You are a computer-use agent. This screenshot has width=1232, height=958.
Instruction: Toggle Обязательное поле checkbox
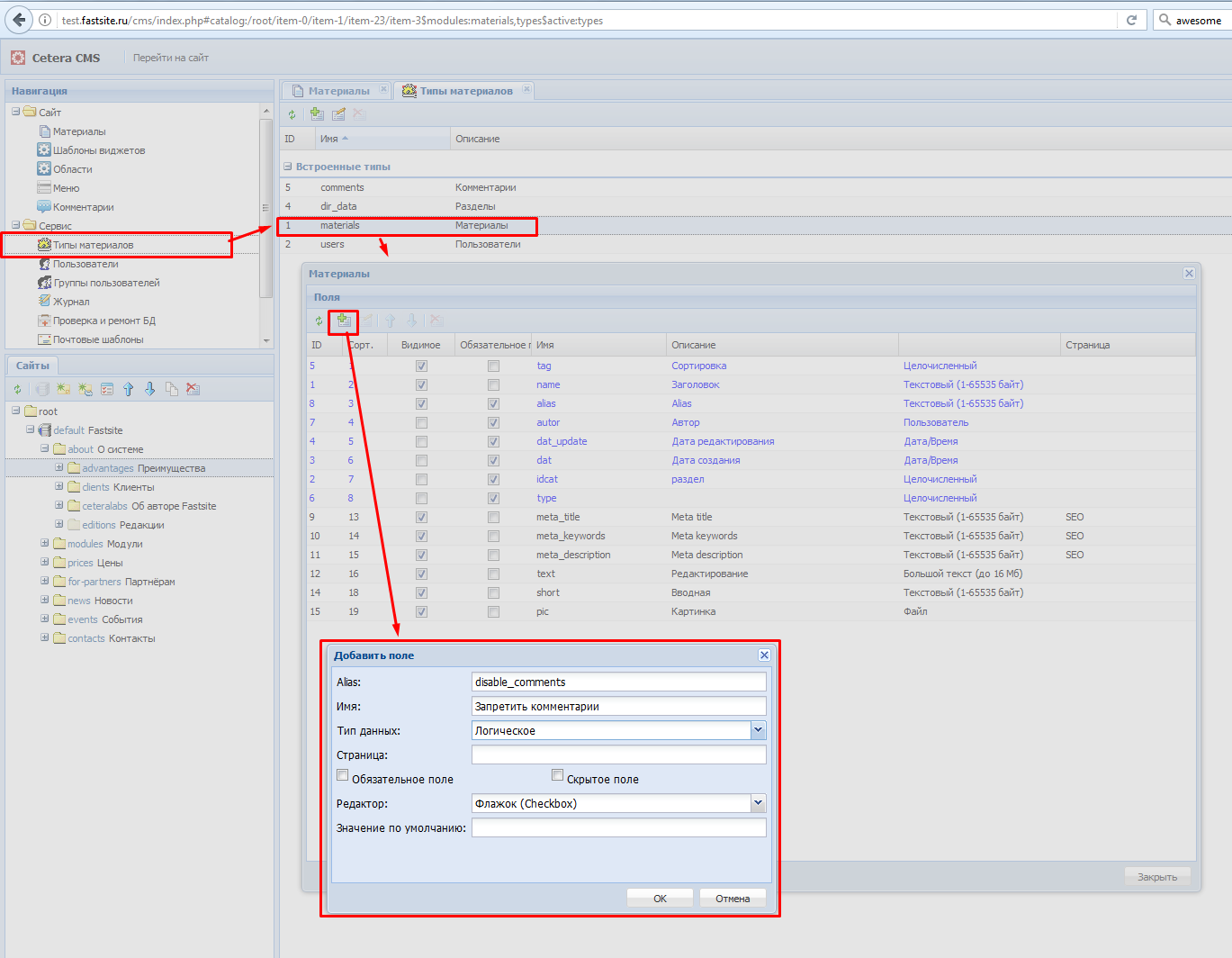[x=343, y=775]
